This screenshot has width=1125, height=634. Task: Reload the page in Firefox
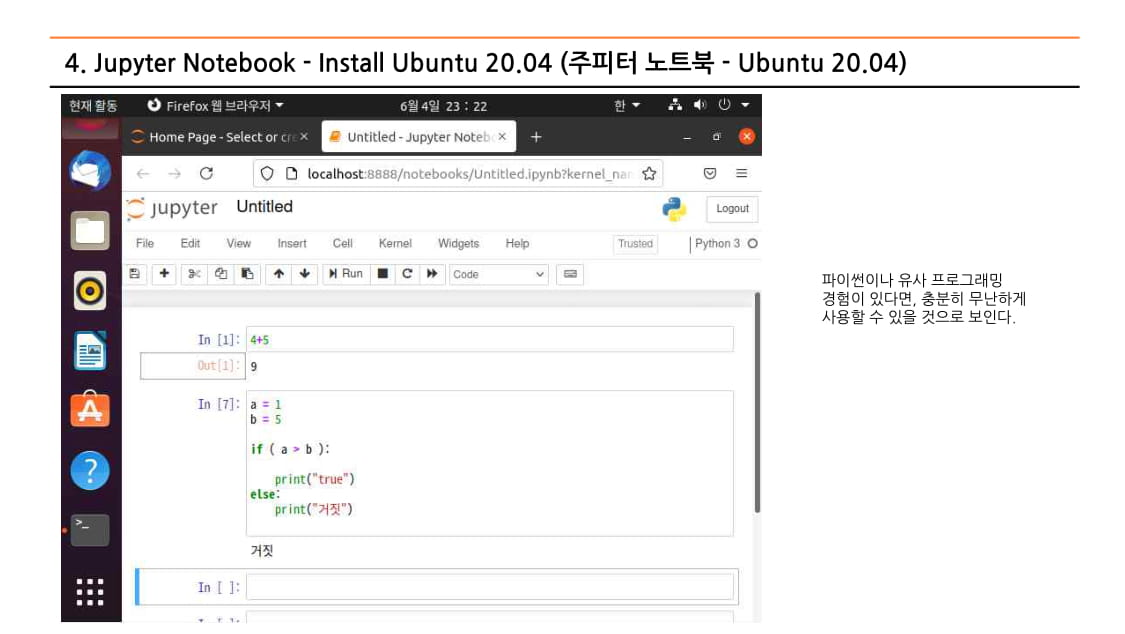tap(207, 174)
